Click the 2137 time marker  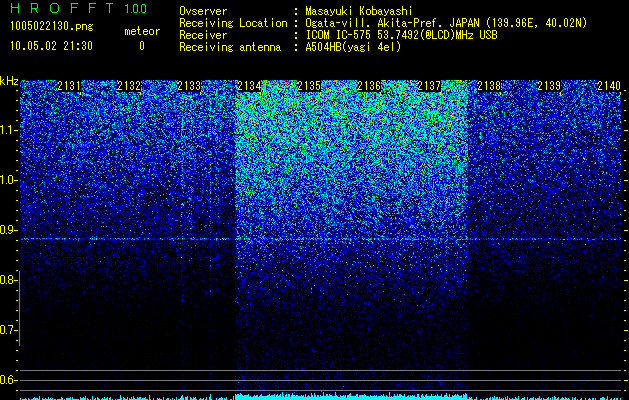click(429, 86)
